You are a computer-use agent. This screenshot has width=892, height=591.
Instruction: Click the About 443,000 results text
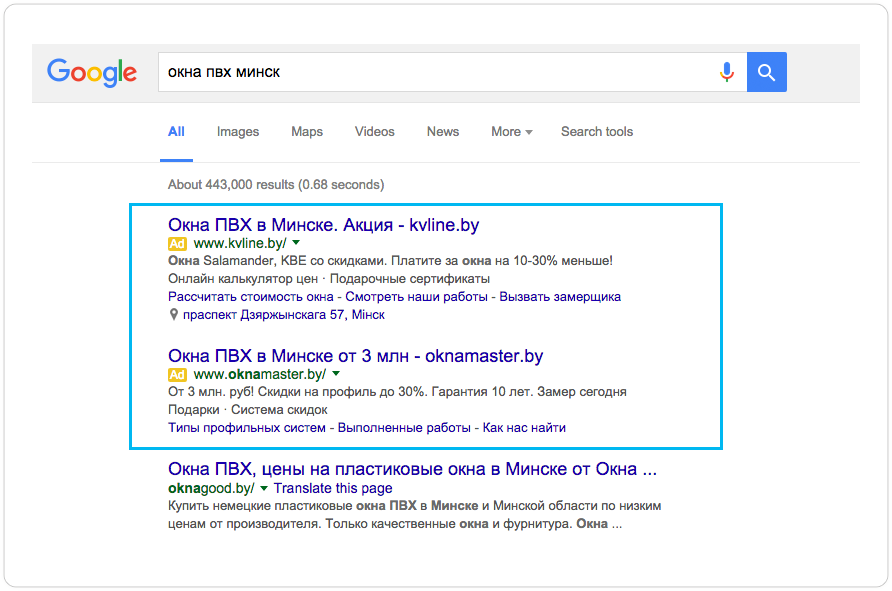[276, 184]
